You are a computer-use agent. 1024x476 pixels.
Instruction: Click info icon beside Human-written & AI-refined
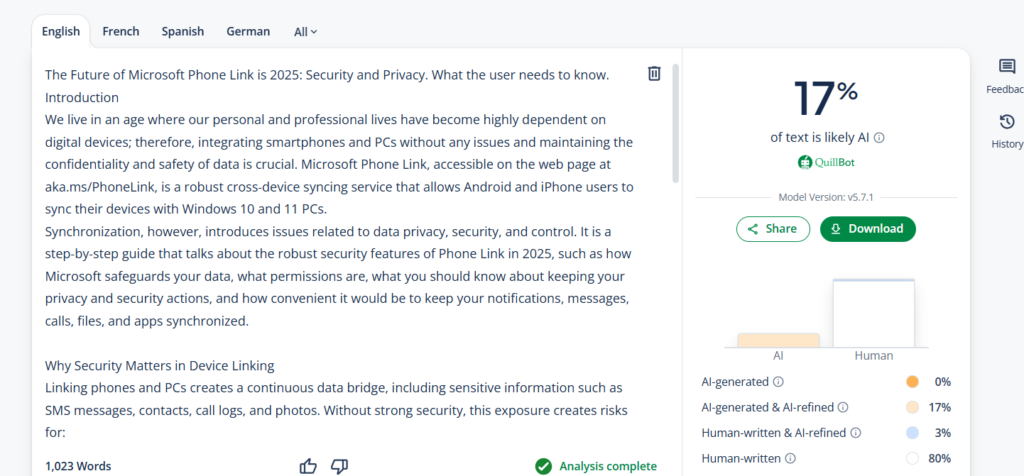pyautogui.click(x=856, y=433)
